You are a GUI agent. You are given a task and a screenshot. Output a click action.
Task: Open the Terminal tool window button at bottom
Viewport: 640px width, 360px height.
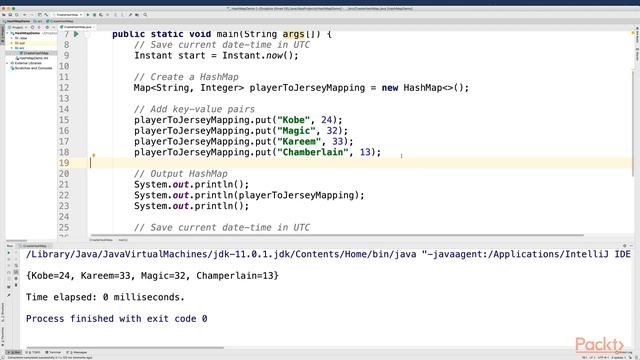(53, 352)
